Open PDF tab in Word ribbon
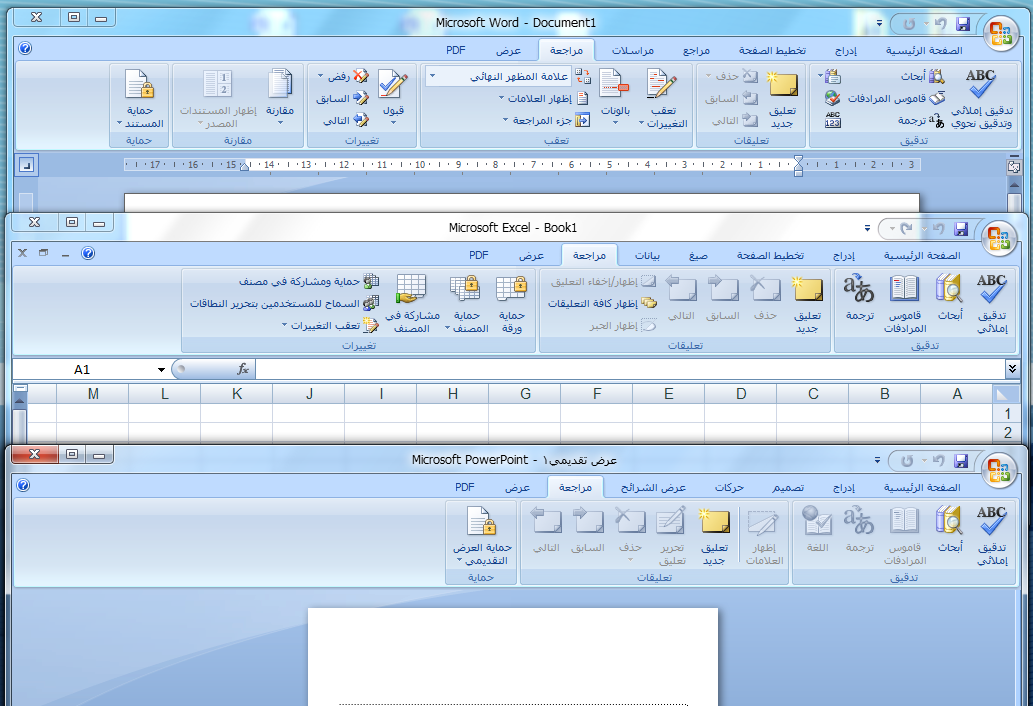 point(456,50)
